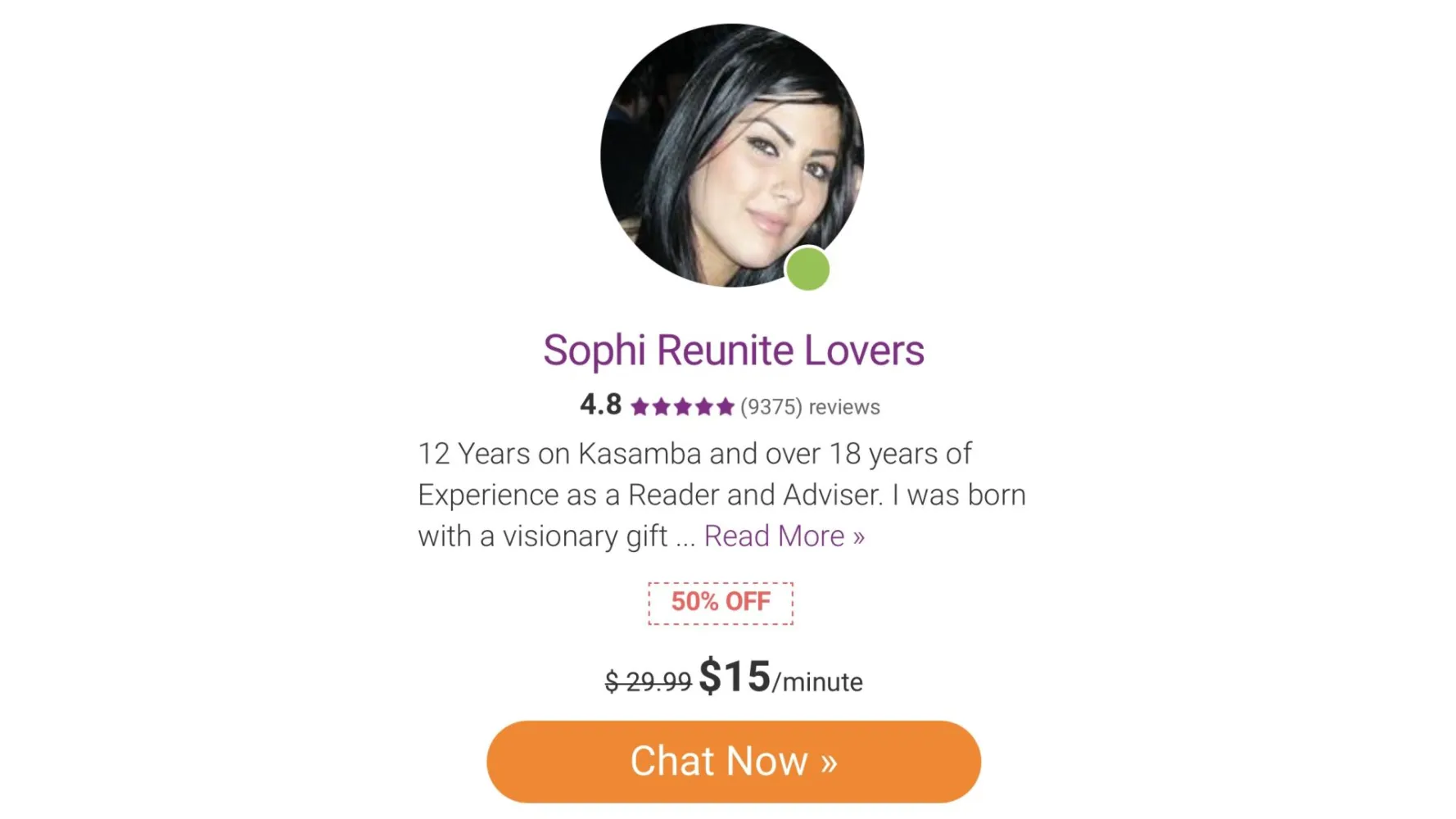Open the Sophi Reunite Lovers profile name

(x=734, y=351)
